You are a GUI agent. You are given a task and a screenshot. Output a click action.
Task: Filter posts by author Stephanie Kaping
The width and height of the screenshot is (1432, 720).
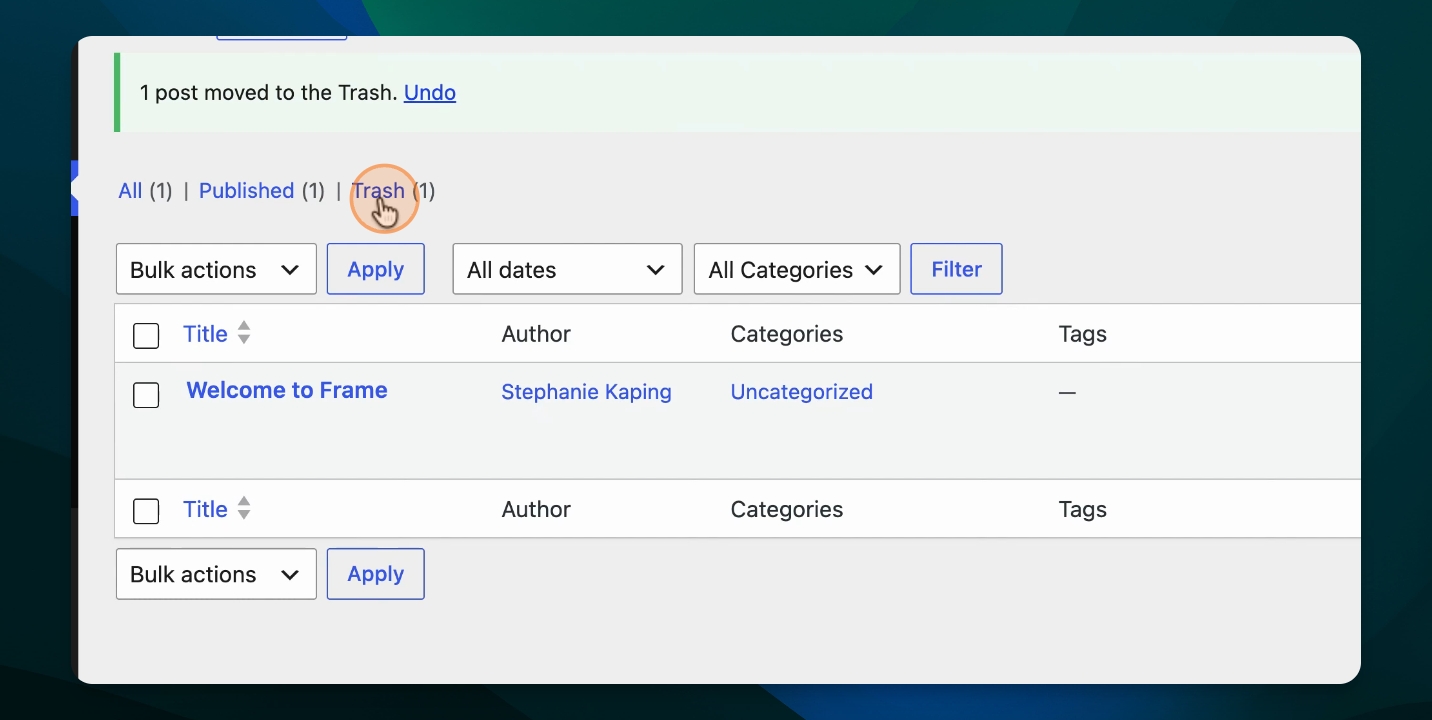[x=586, y=392]
